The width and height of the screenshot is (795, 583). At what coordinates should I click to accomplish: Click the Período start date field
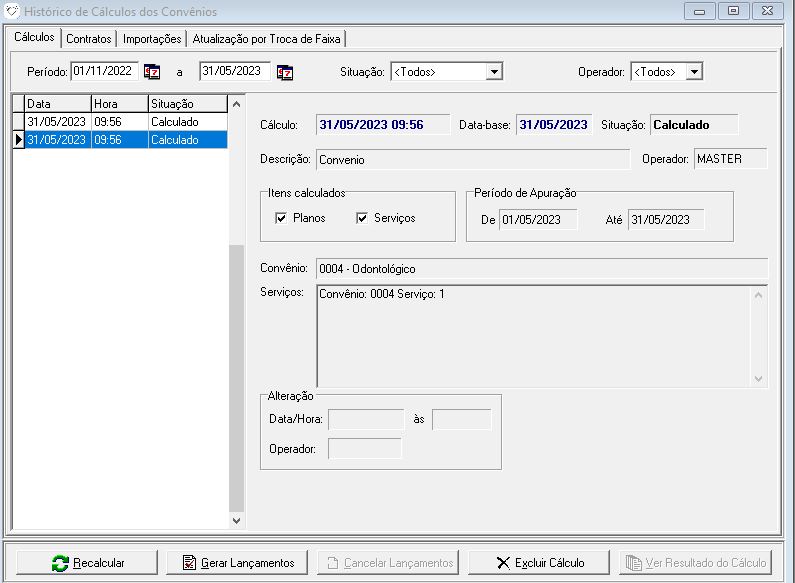(104, 71)
